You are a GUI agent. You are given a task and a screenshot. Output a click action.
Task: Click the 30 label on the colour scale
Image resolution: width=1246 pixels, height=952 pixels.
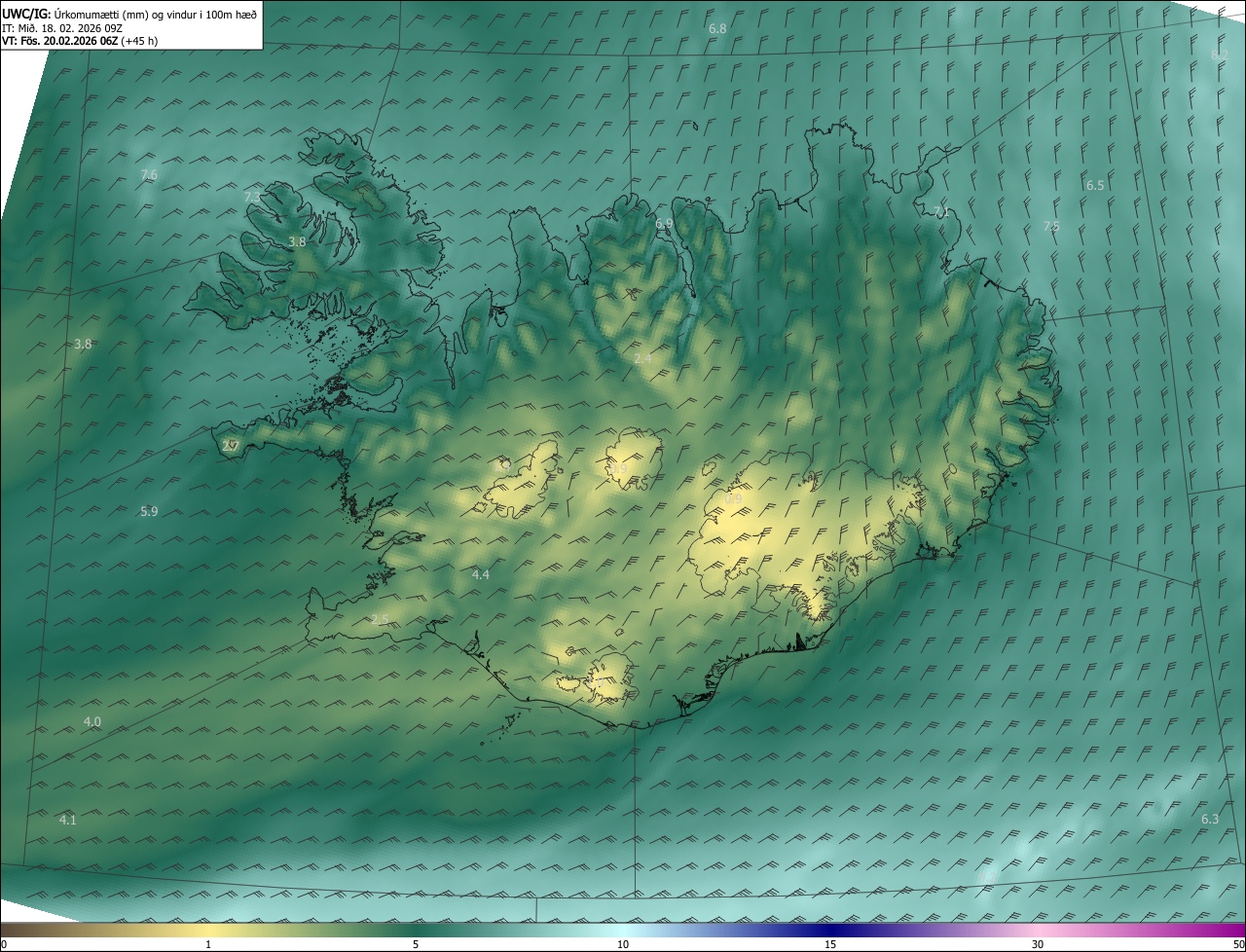coord(1038,945)
